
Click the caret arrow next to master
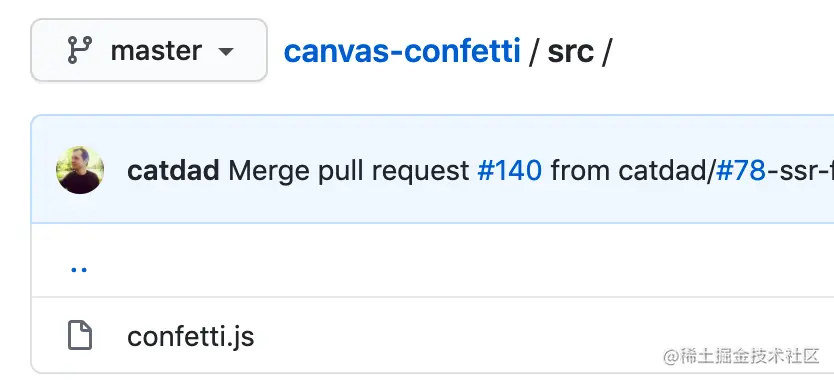point(226,52)
